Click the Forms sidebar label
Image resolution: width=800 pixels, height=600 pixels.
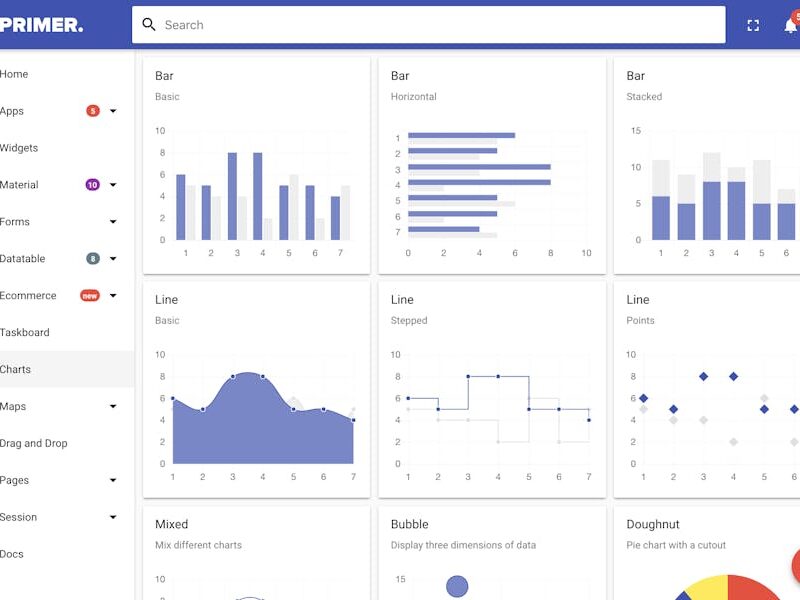coord(15,221)
